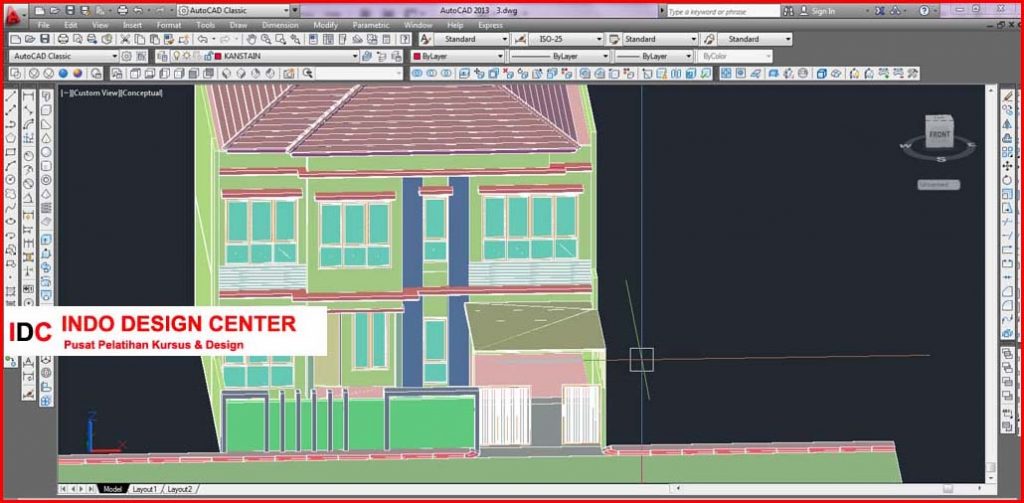The width and height of the screenshot is (1024, 503).
Task: Open the table style Standard dropdown
Action: point(694,39)
